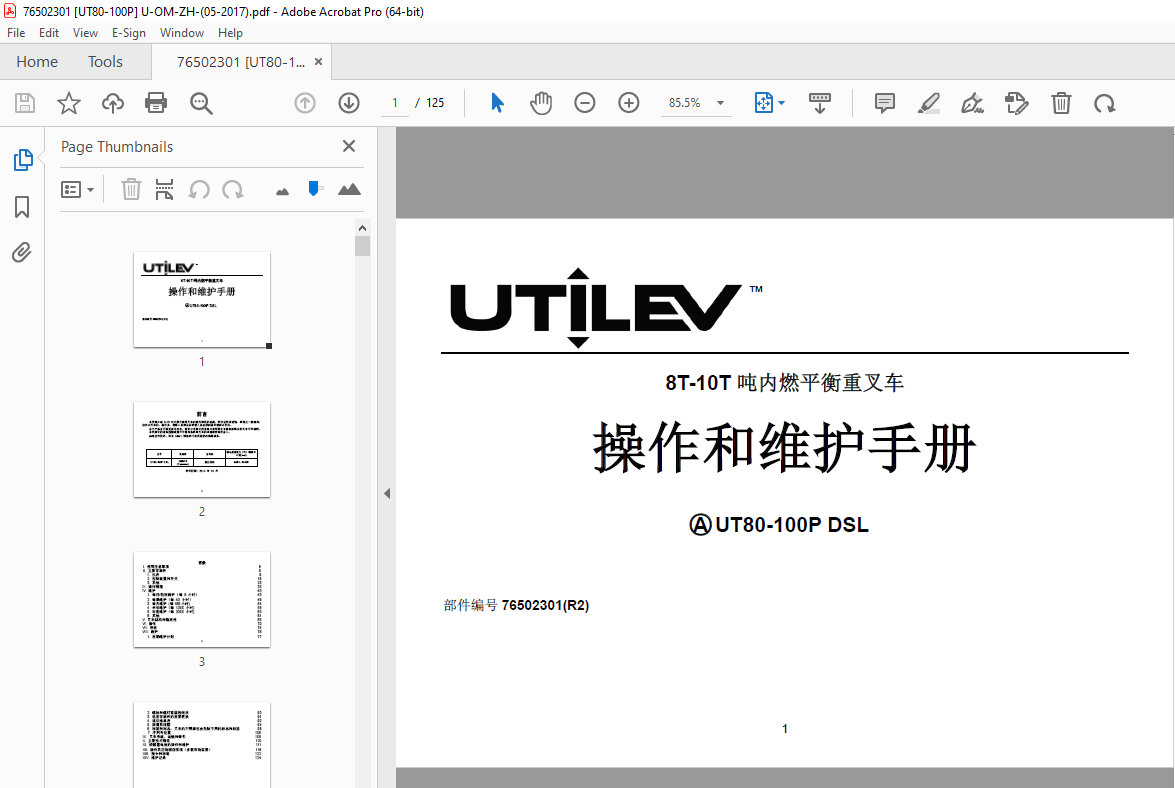Open the Edit menu

[49, 33]
